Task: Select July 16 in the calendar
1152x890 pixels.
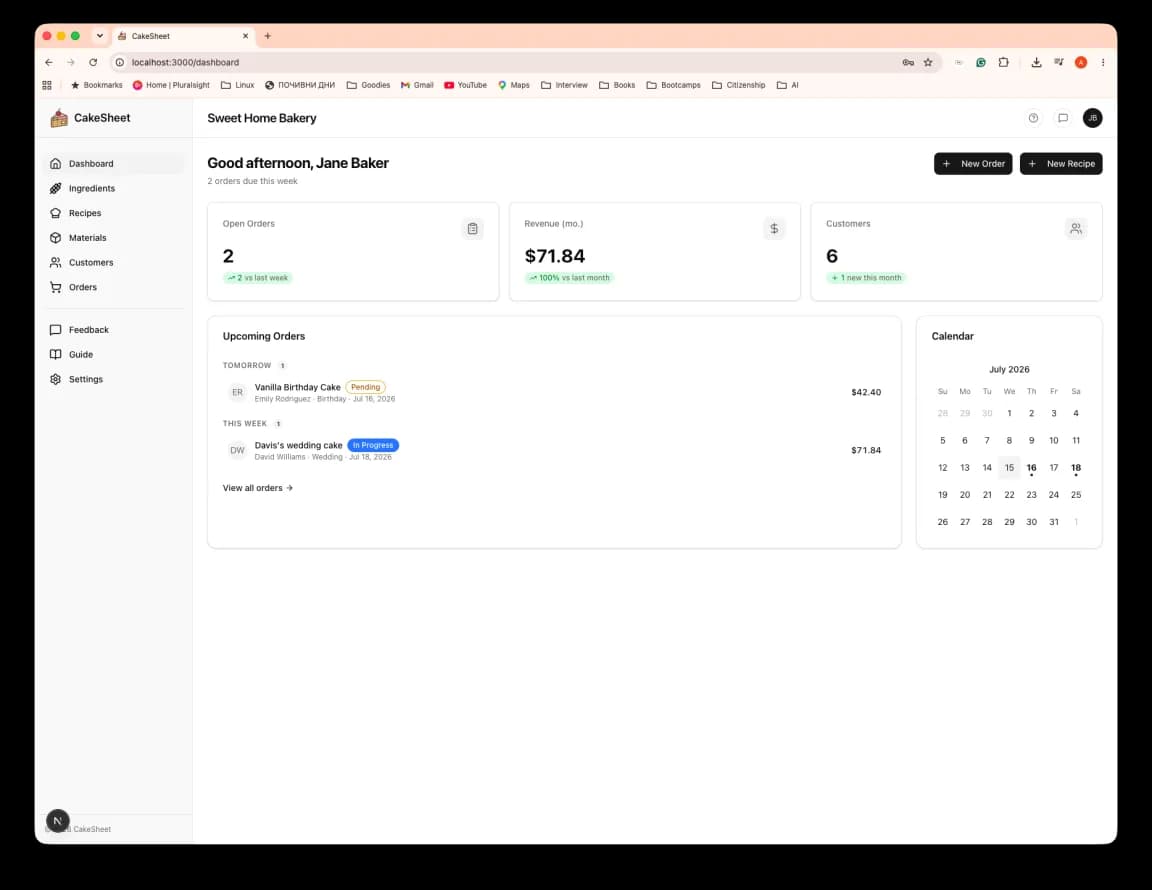Action: coord(1032,468)
